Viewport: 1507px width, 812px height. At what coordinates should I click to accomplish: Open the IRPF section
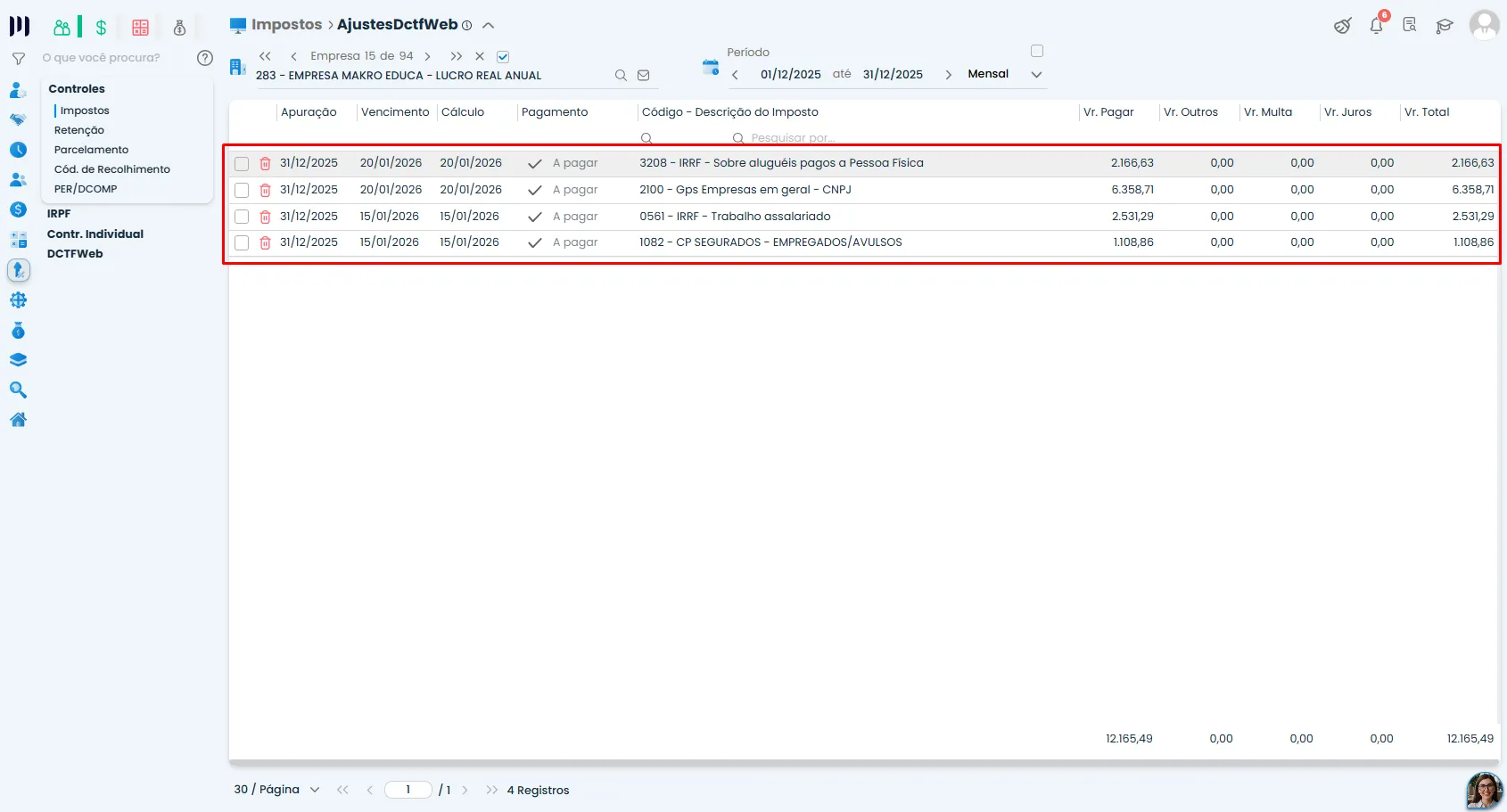(59, 214)
